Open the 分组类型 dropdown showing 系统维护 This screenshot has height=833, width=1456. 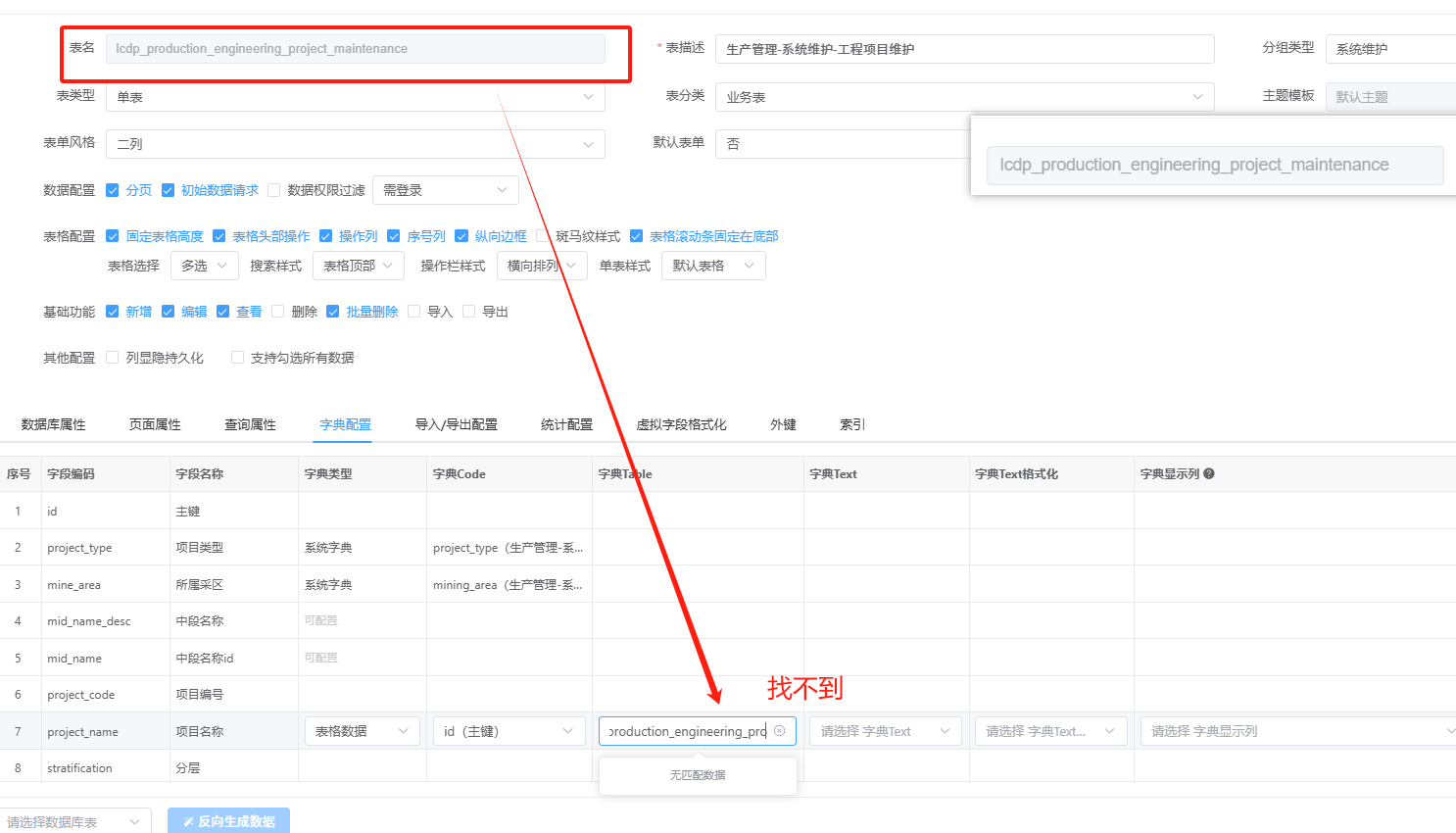coord(1390,49)
